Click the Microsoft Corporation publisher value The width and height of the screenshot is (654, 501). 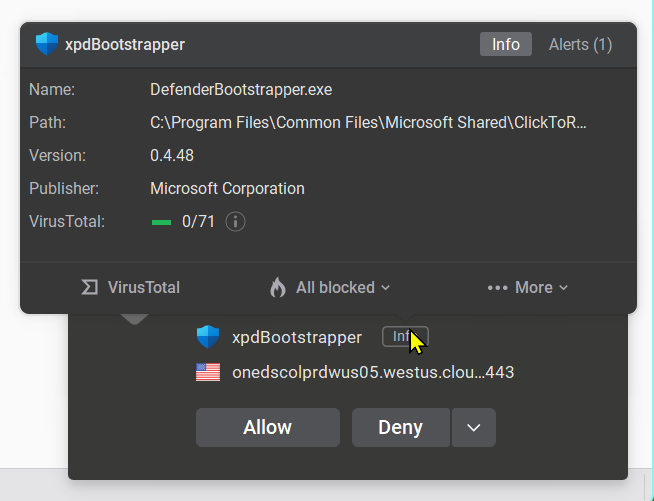click(227, 188)
